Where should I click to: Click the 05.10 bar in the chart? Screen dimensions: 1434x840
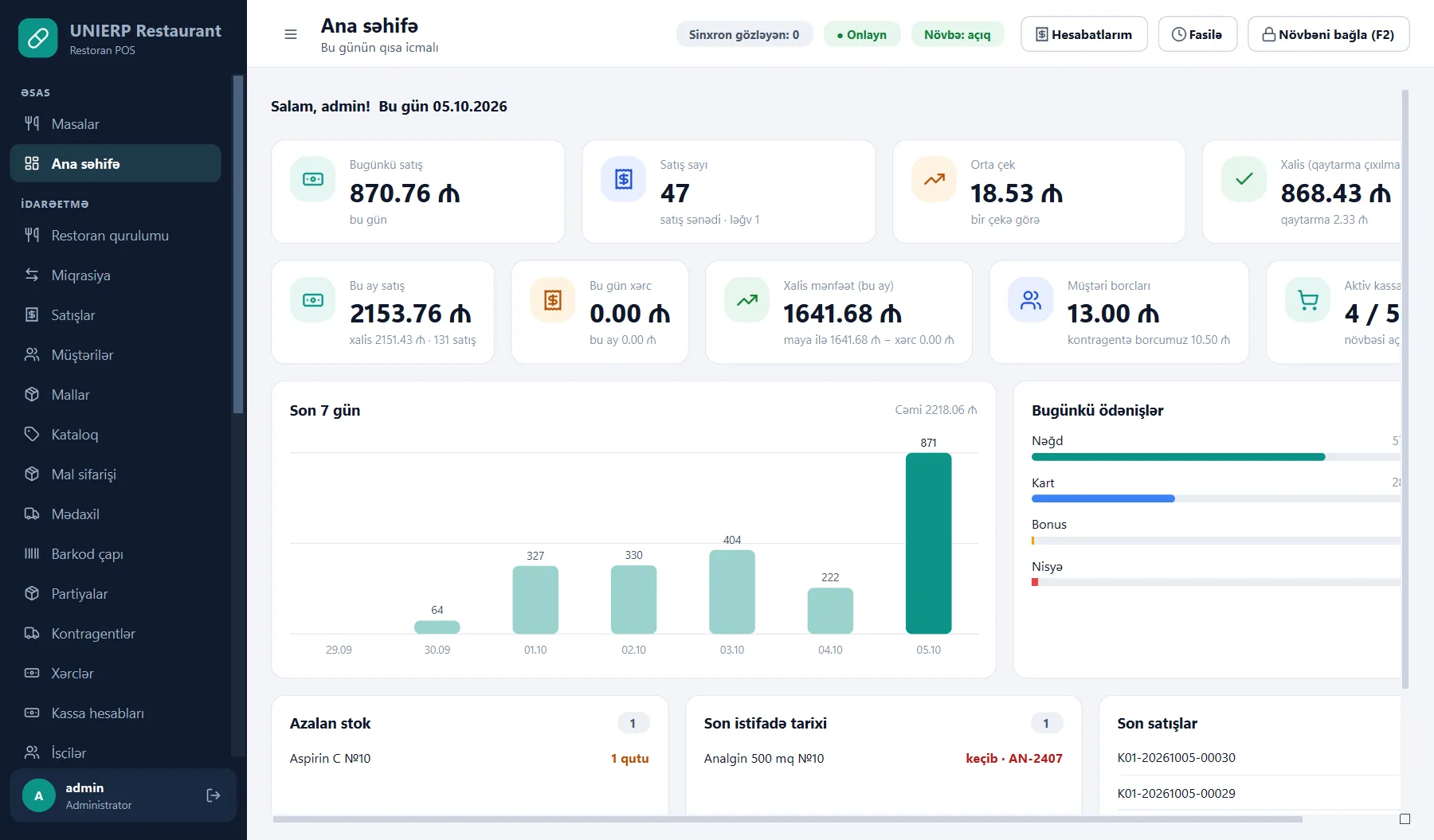[x=928, y=543]
